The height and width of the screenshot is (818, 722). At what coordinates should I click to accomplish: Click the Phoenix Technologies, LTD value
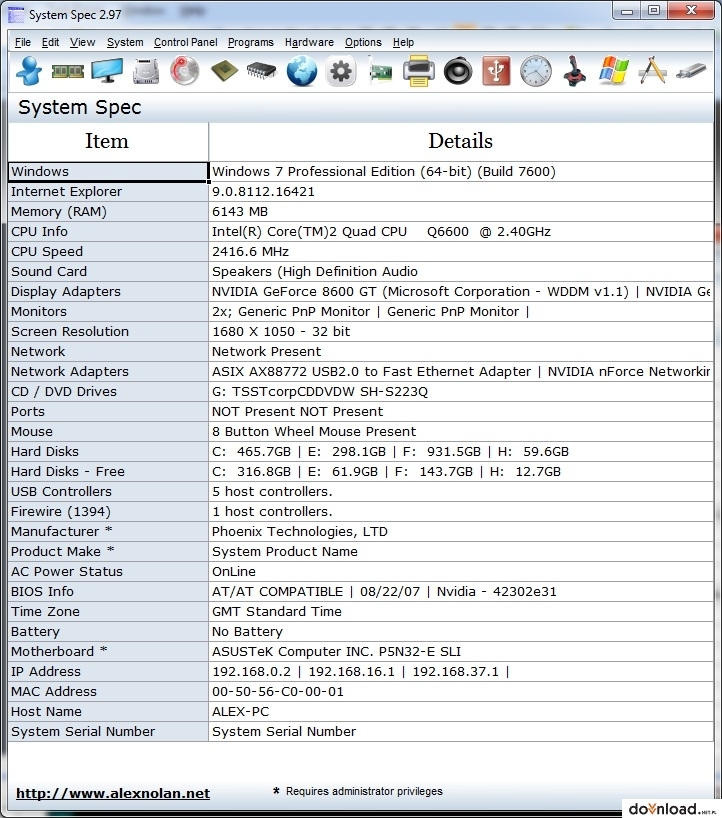299,532
